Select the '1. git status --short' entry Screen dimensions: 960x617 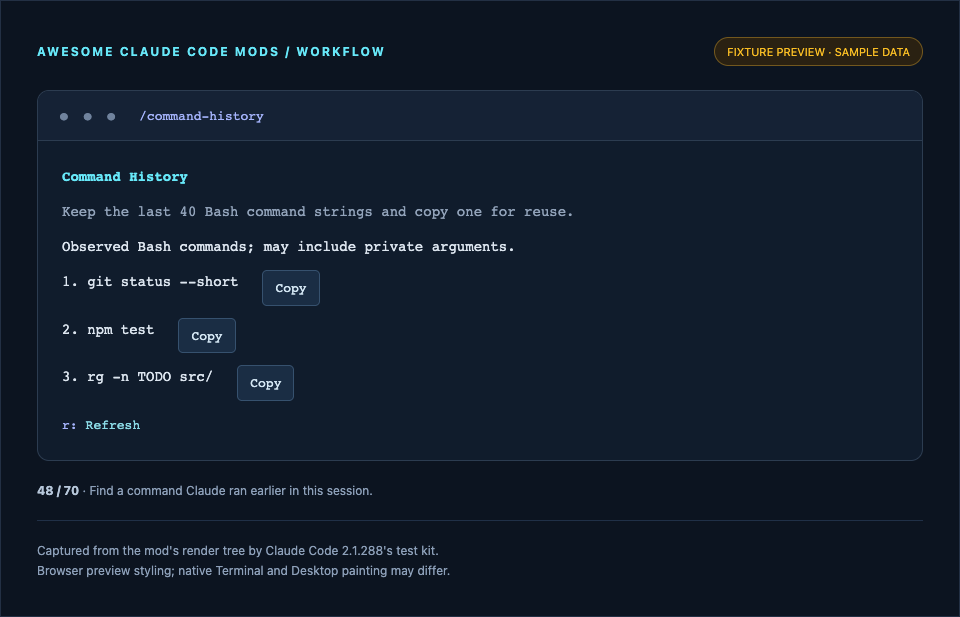[x=150, y=282]
